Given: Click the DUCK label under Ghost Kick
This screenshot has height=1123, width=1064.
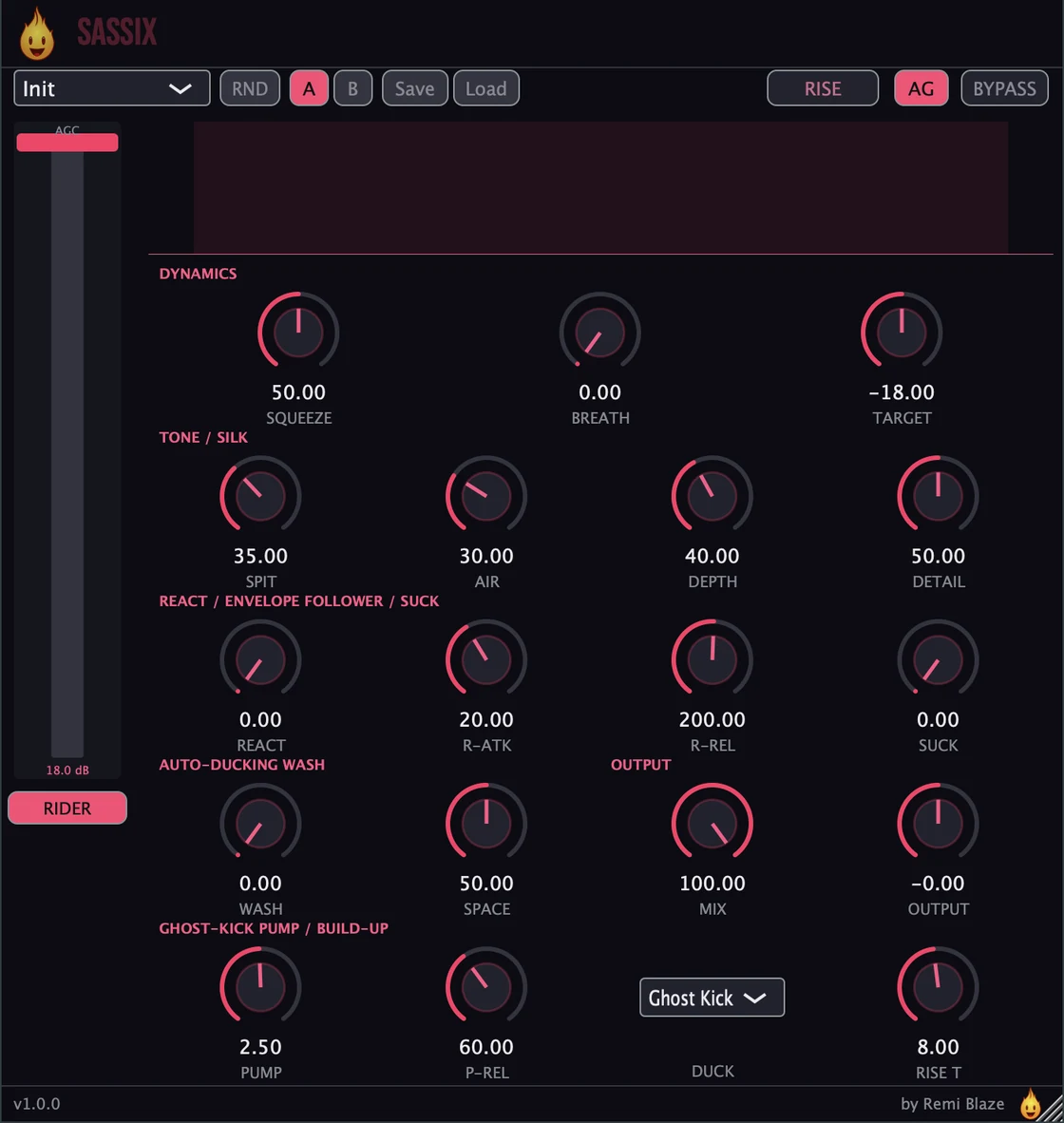Looking at the screenshot, I should pos(712,1072).
